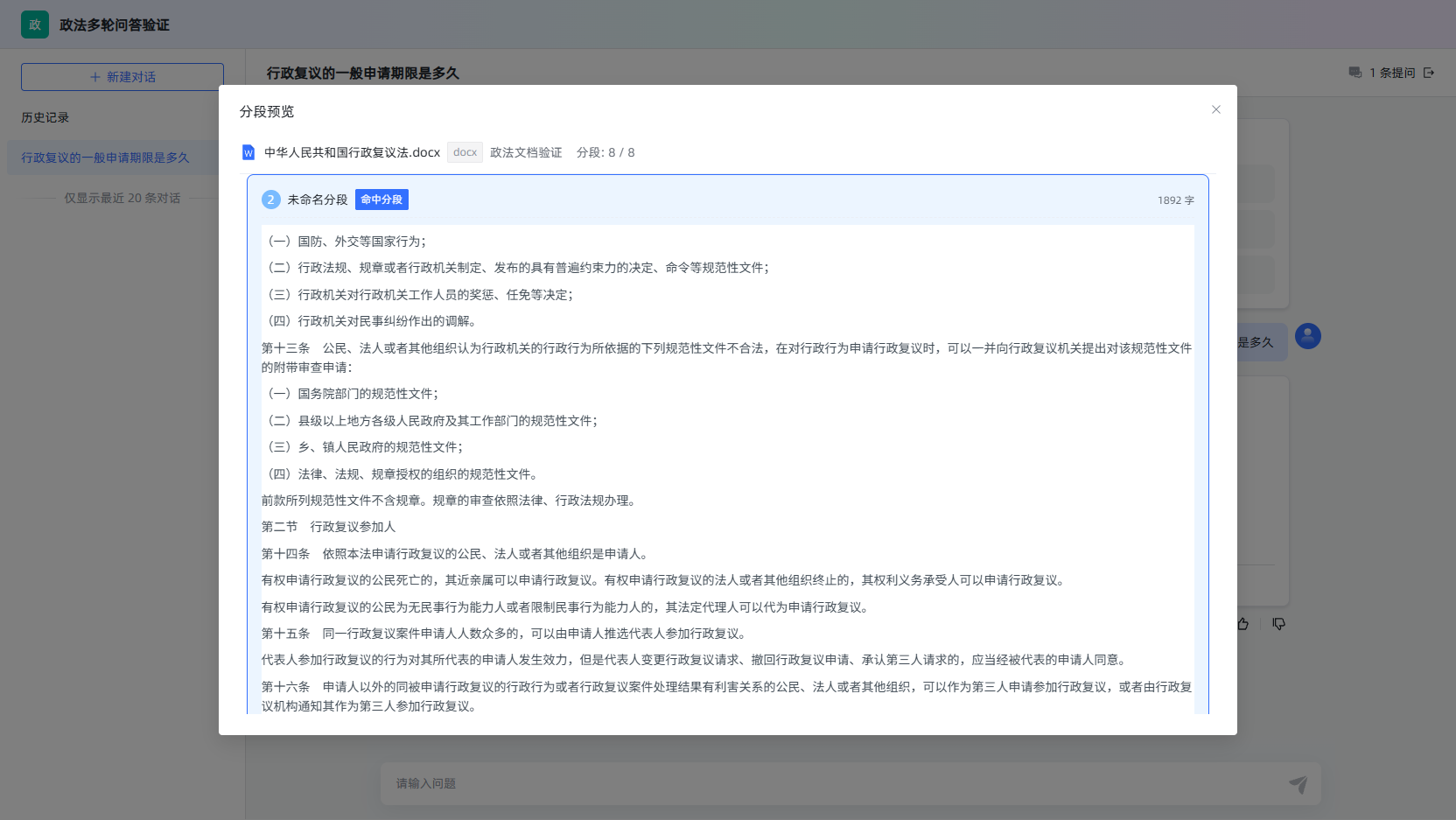Click the 政法文档验证 label
Screen dimensions: 1456x820
point(526,152)
